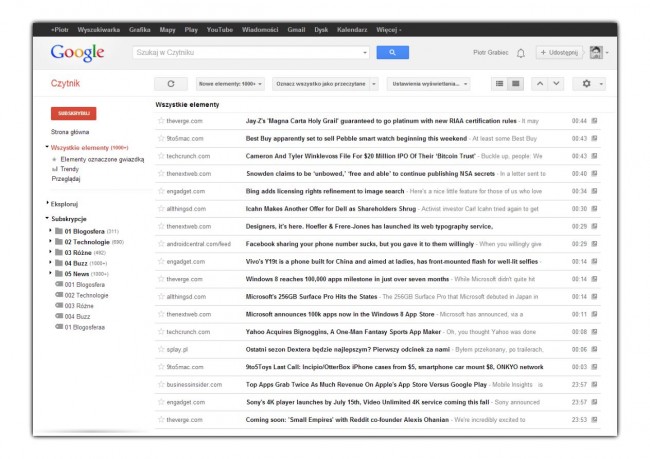Click the 01 Blogosfera folder icon
This screenshot has height=459, width=650.
59,231
